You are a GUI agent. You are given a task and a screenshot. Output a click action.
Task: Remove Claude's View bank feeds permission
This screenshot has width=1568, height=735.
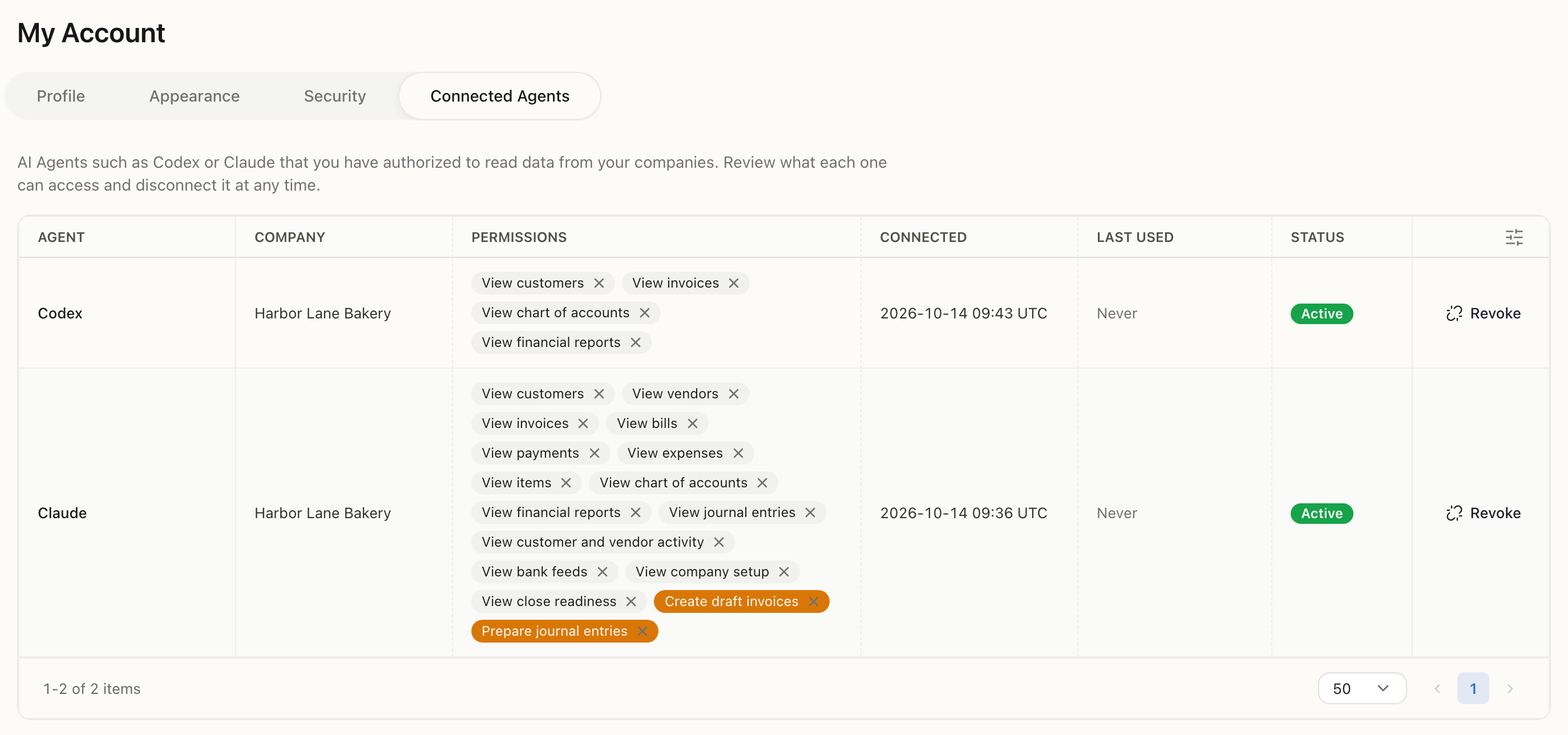603,572
